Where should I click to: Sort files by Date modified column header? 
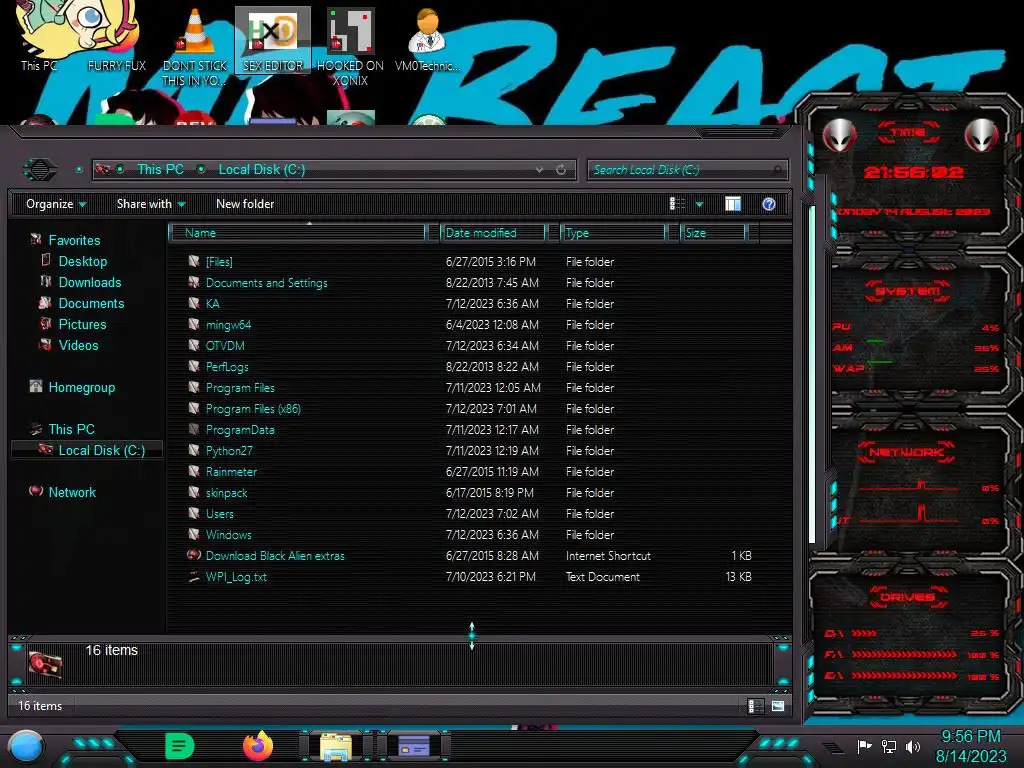[492, 232]
